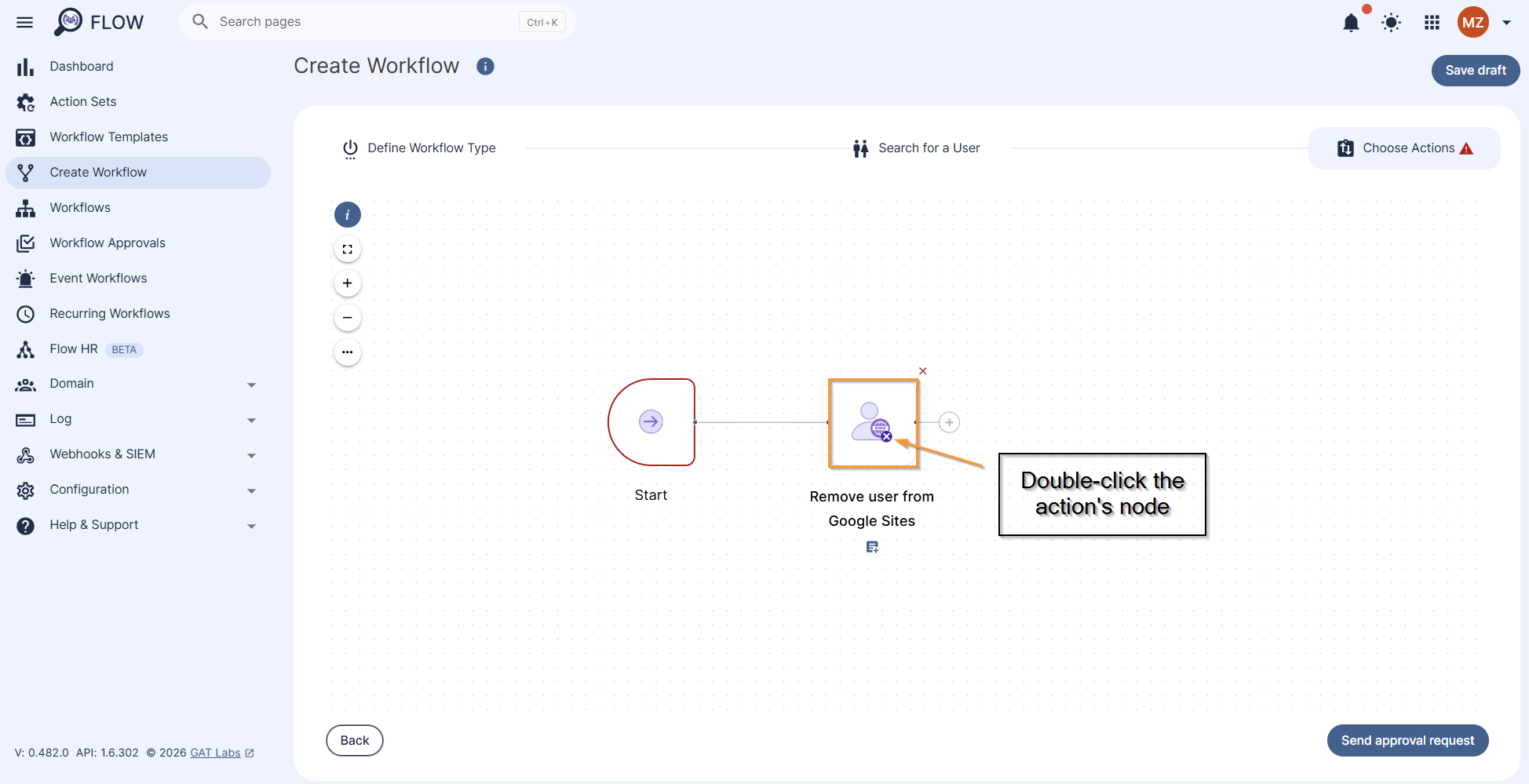Click the Help & Support question icon
Image resolution: width=1529 pixels, height=784 pixels.
(25, 526)
